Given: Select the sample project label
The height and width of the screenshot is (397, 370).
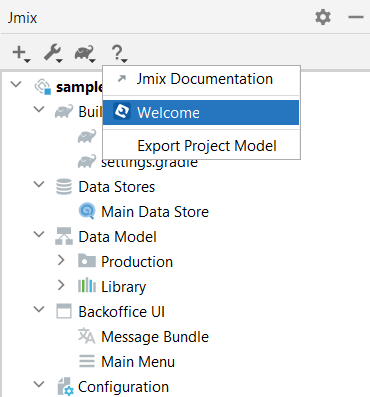Looking at the screenshot, I should (79, 87).
